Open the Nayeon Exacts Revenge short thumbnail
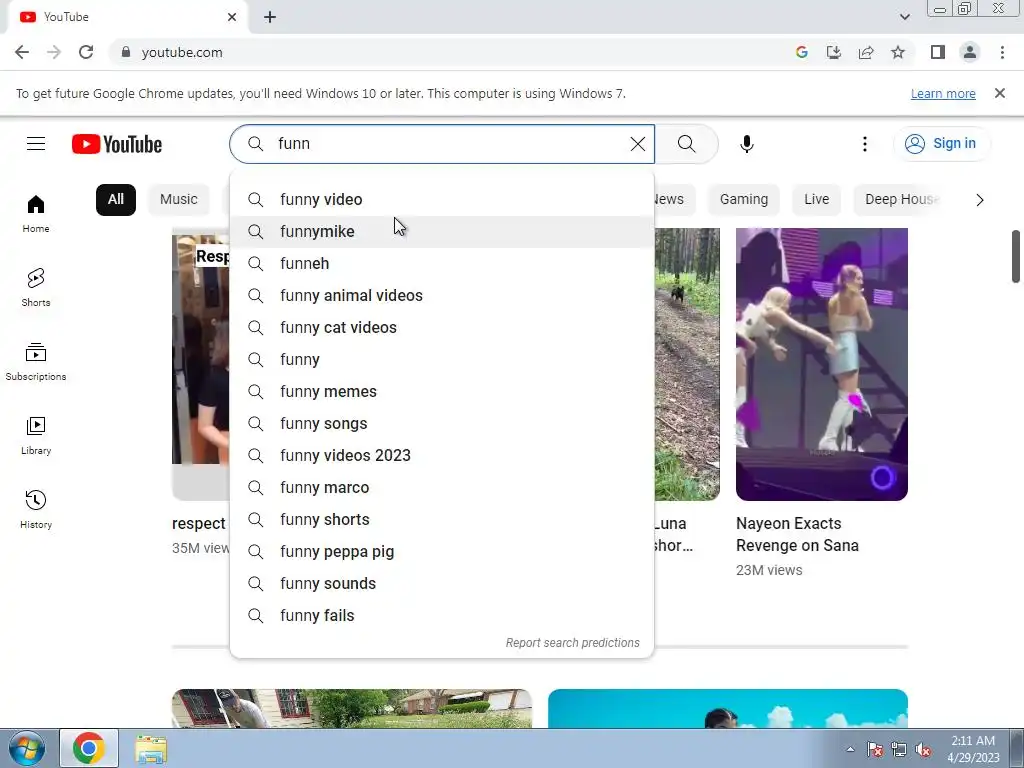 click(822, 364)
